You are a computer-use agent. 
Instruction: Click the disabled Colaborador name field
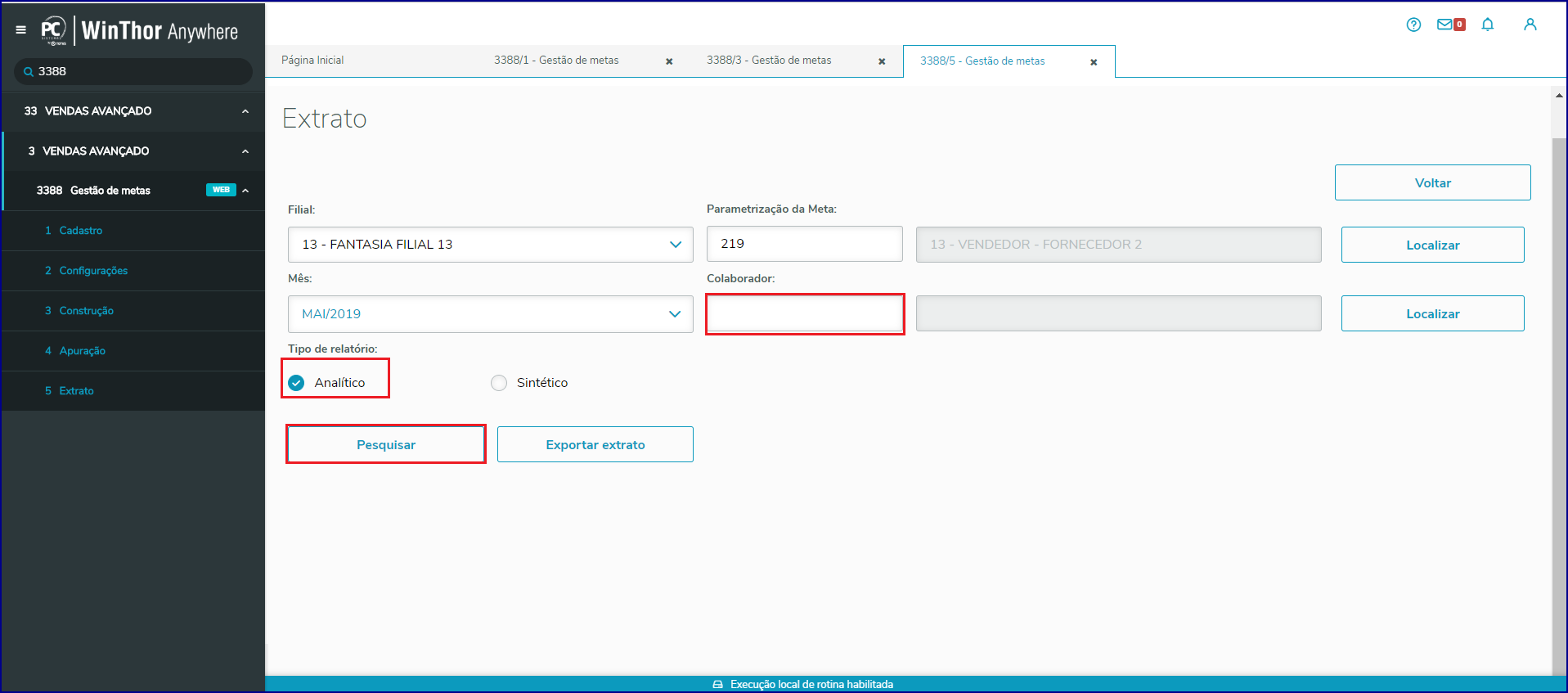point(1119,313)
